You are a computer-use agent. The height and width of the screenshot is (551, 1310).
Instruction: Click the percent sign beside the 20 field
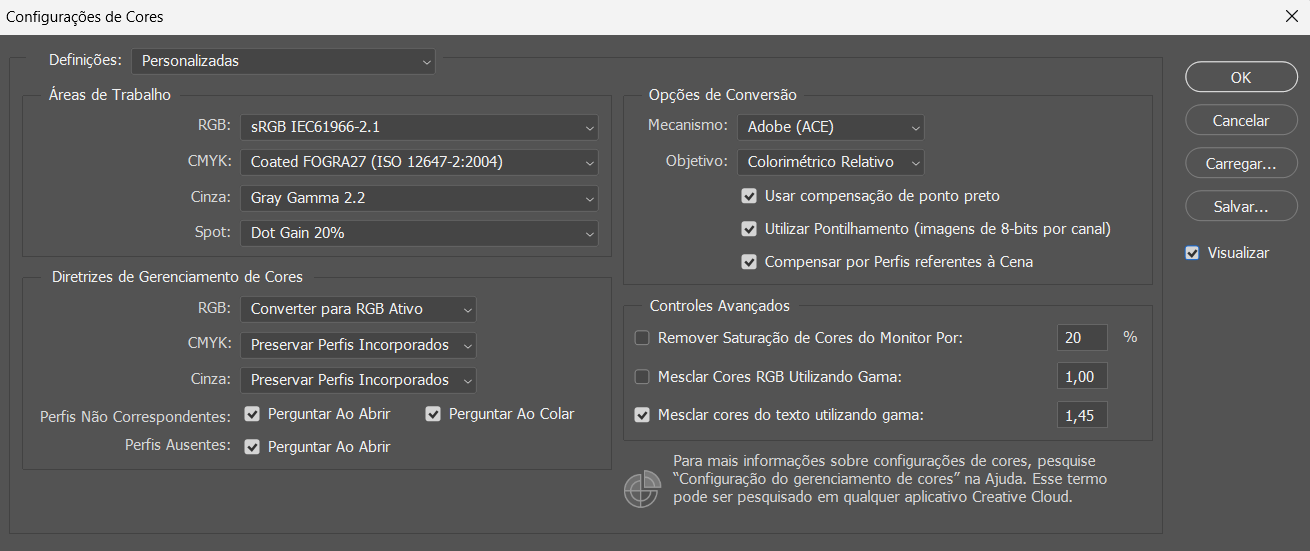[x=1130, y=337]
